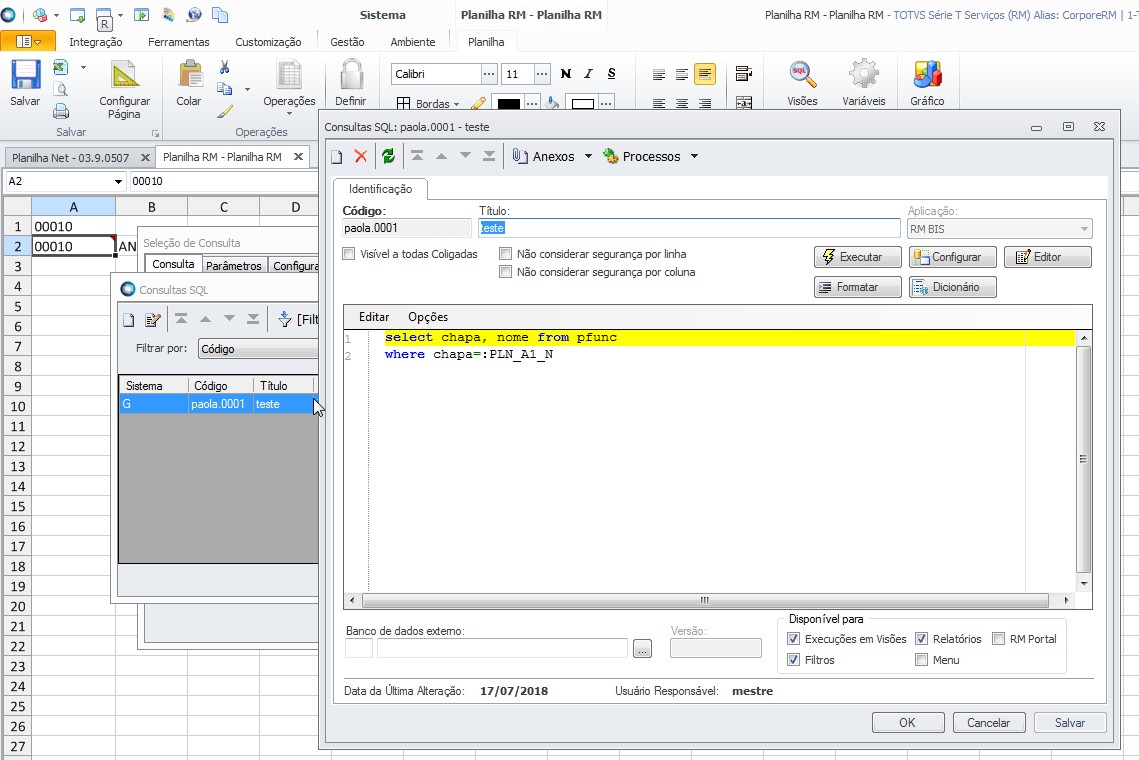Screen dimensions: 1139x760
Task: Open Visões SQL magnifier icon
Action: (802, 76)
